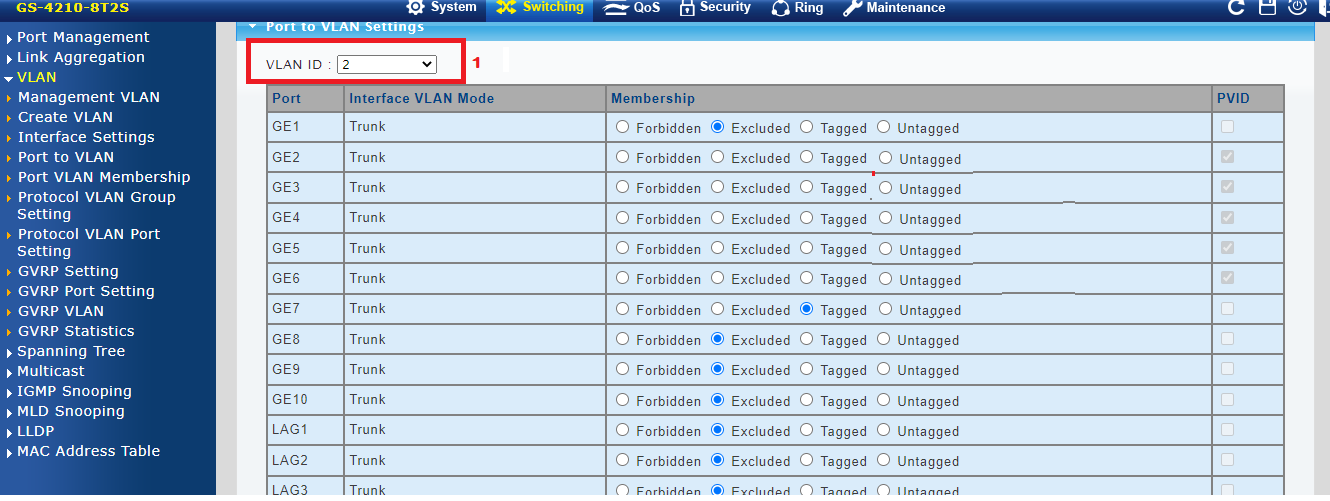Click the Maintenance wrench icon
Screen dimensions: 1330x501
tap(852, 8)
